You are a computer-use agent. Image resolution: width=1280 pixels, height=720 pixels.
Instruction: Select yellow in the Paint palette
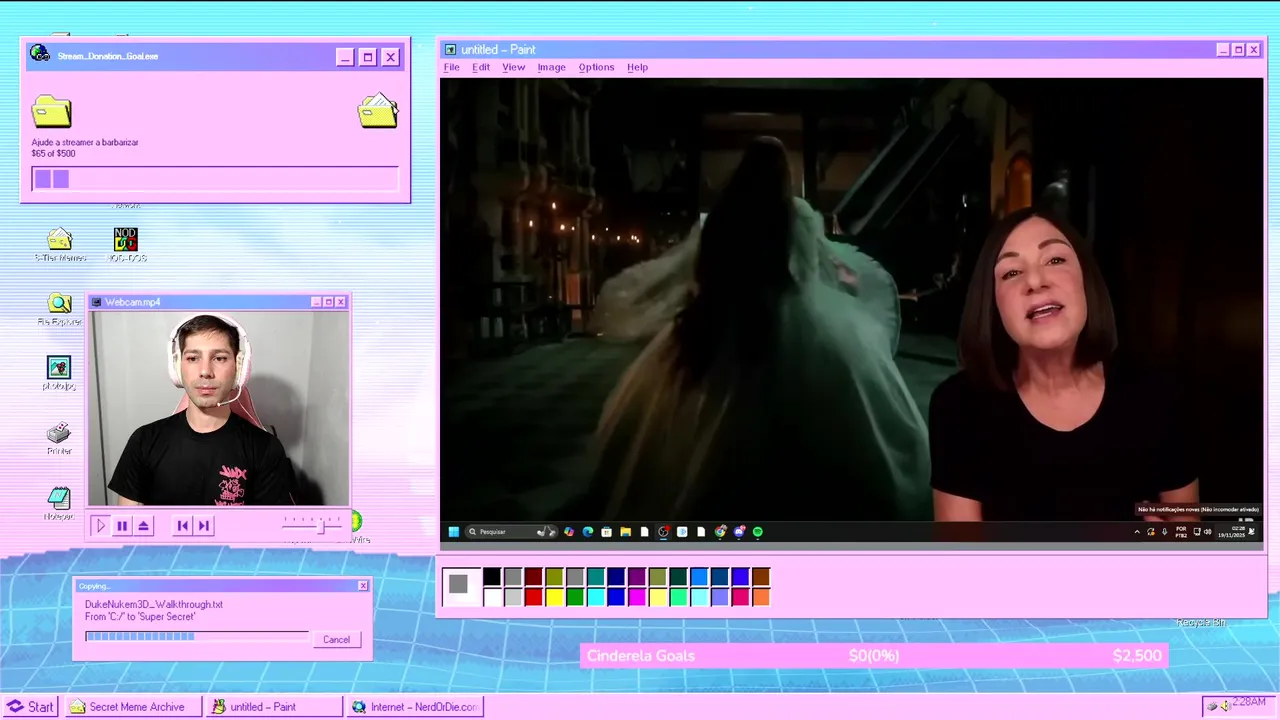pyautogui.click(x=554, y=597)
